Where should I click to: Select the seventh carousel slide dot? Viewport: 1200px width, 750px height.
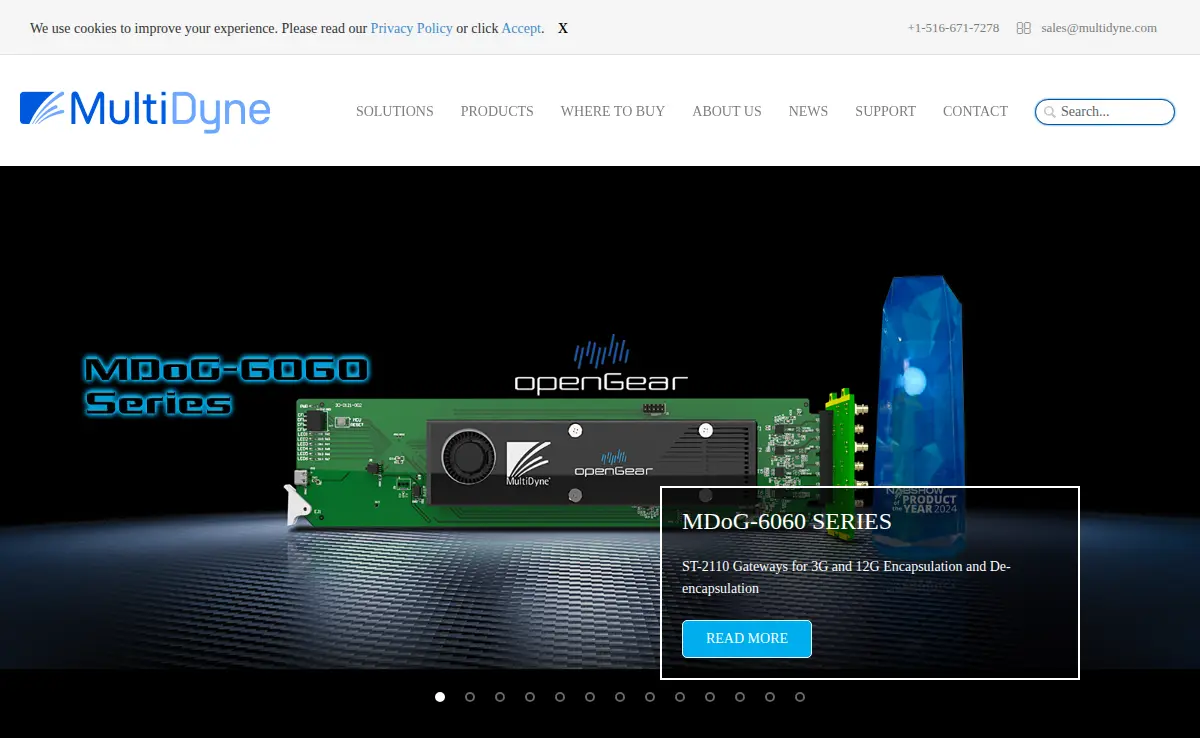tap(620, 697)
